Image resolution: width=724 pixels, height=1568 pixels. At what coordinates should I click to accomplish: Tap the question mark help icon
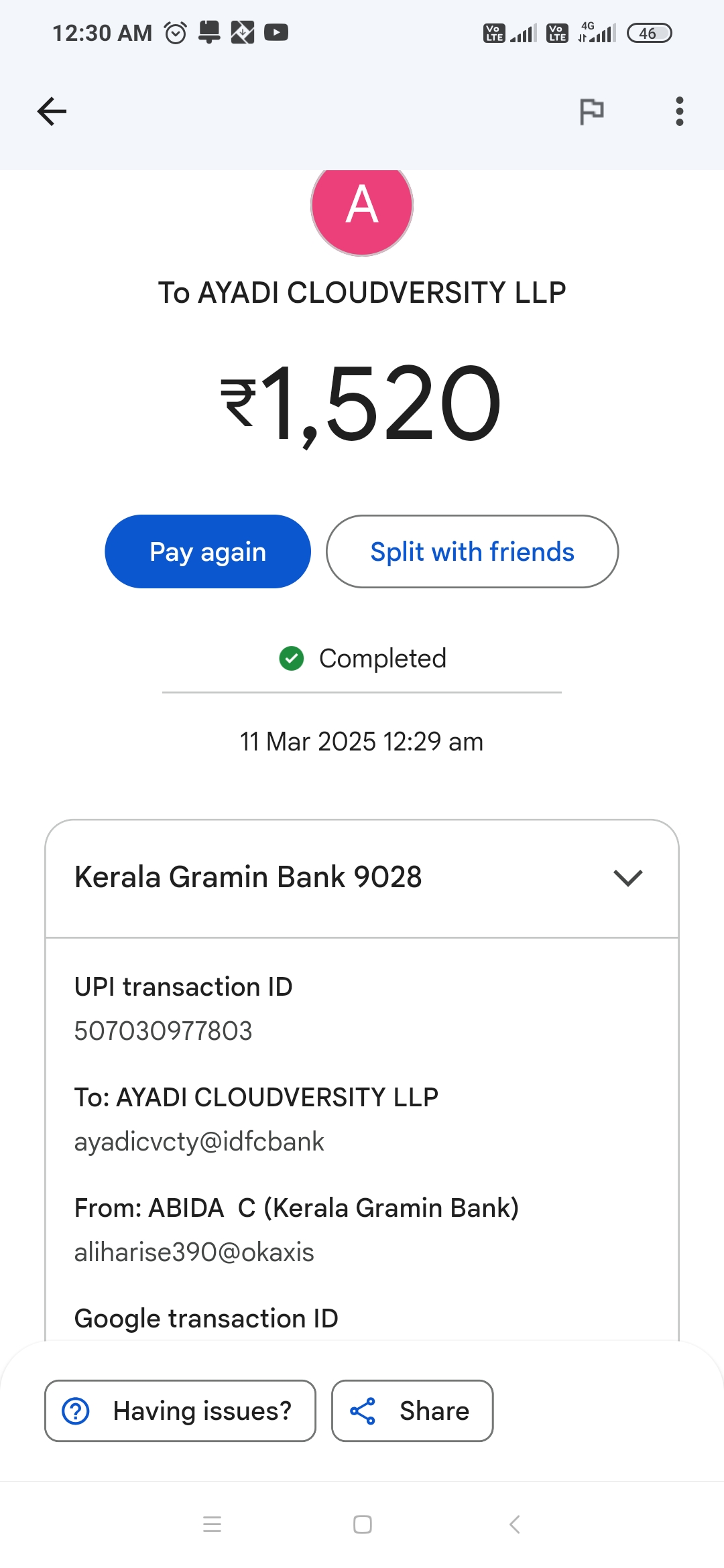tap(76, 1411)
